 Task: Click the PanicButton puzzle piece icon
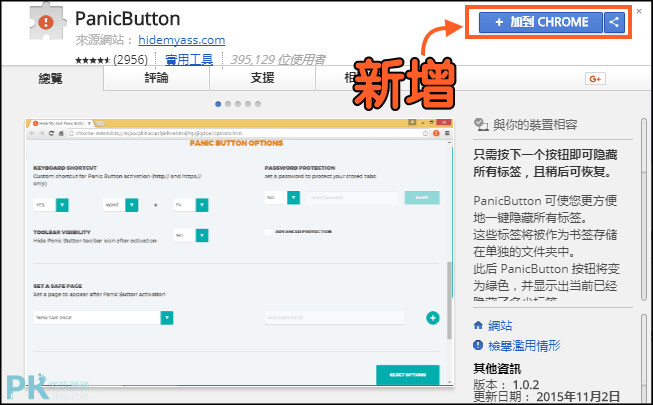pyautogui.click(x=47, y=22)
